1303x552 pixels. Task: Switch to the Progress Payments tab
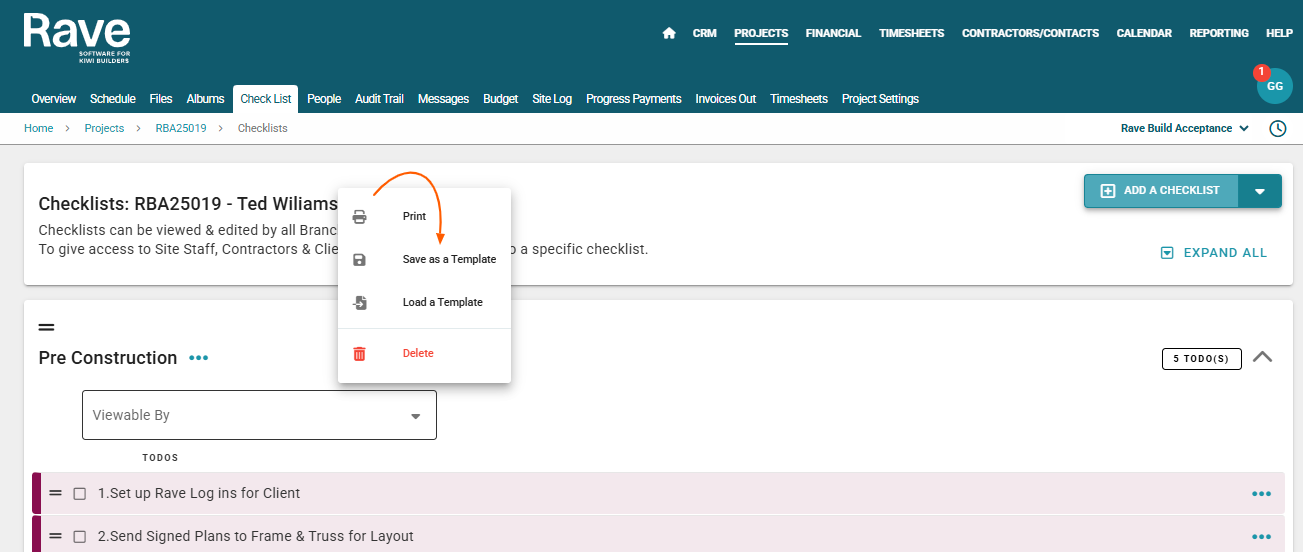(x=634, y=99)
